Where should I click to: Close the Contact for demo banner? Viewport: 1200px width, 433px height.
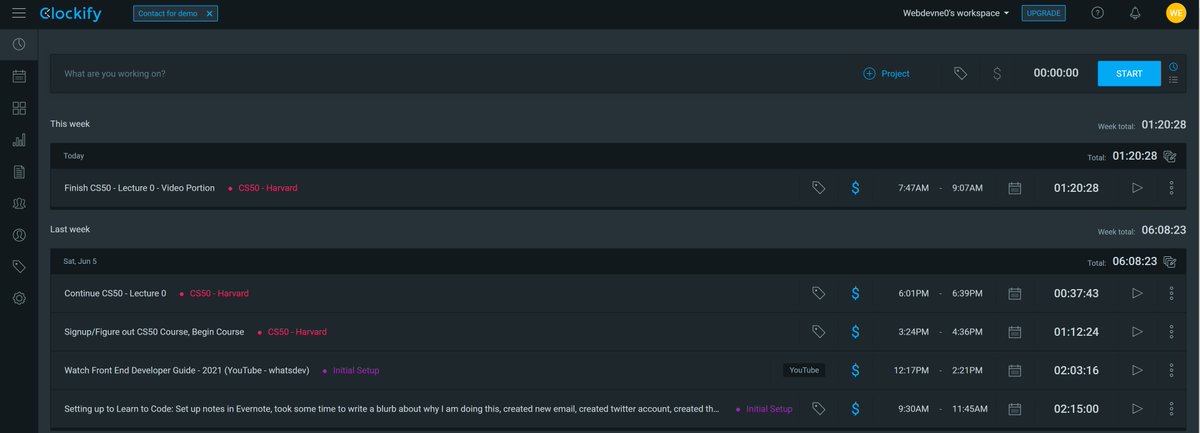tap(209, 14)
